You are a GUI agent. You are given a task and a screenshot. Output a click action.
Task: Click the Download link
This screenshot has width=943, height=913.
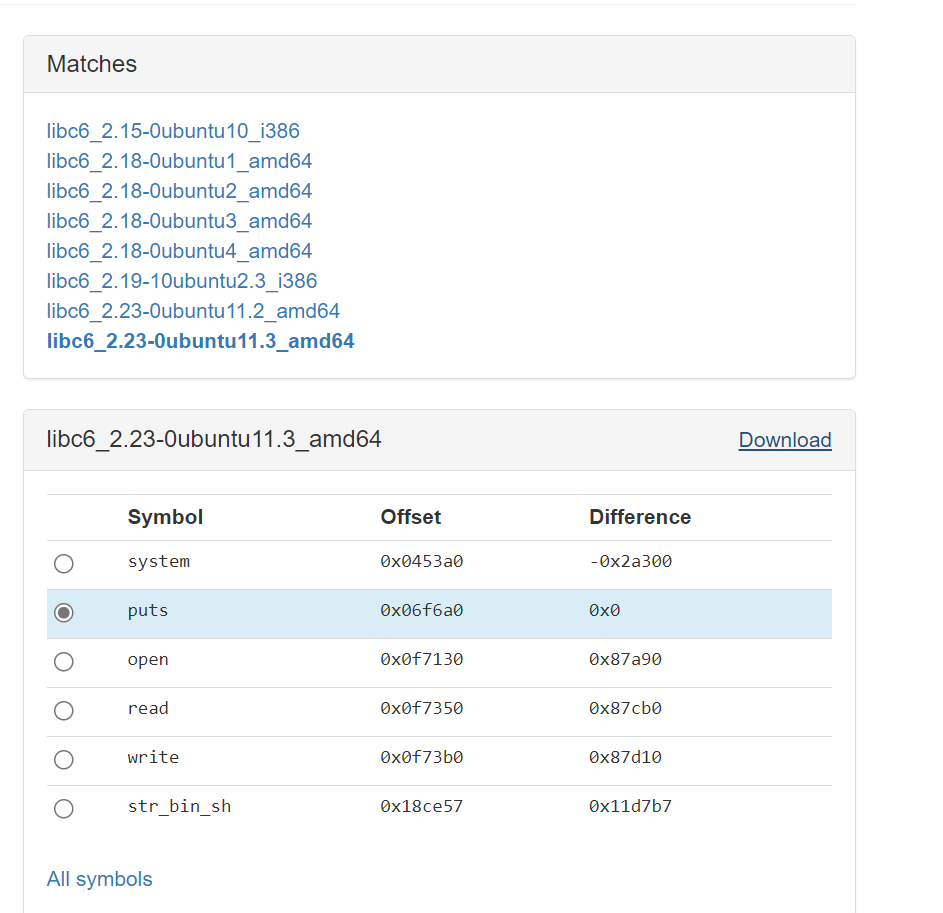pyautogui.click(x=785, y=440)
